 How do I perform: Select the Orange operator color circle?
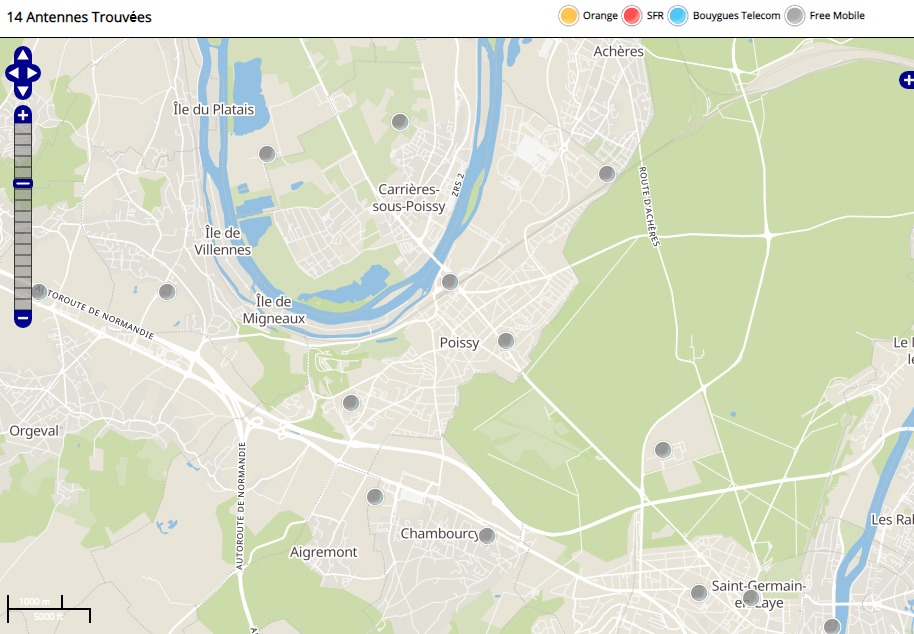(x=569, y=16)
